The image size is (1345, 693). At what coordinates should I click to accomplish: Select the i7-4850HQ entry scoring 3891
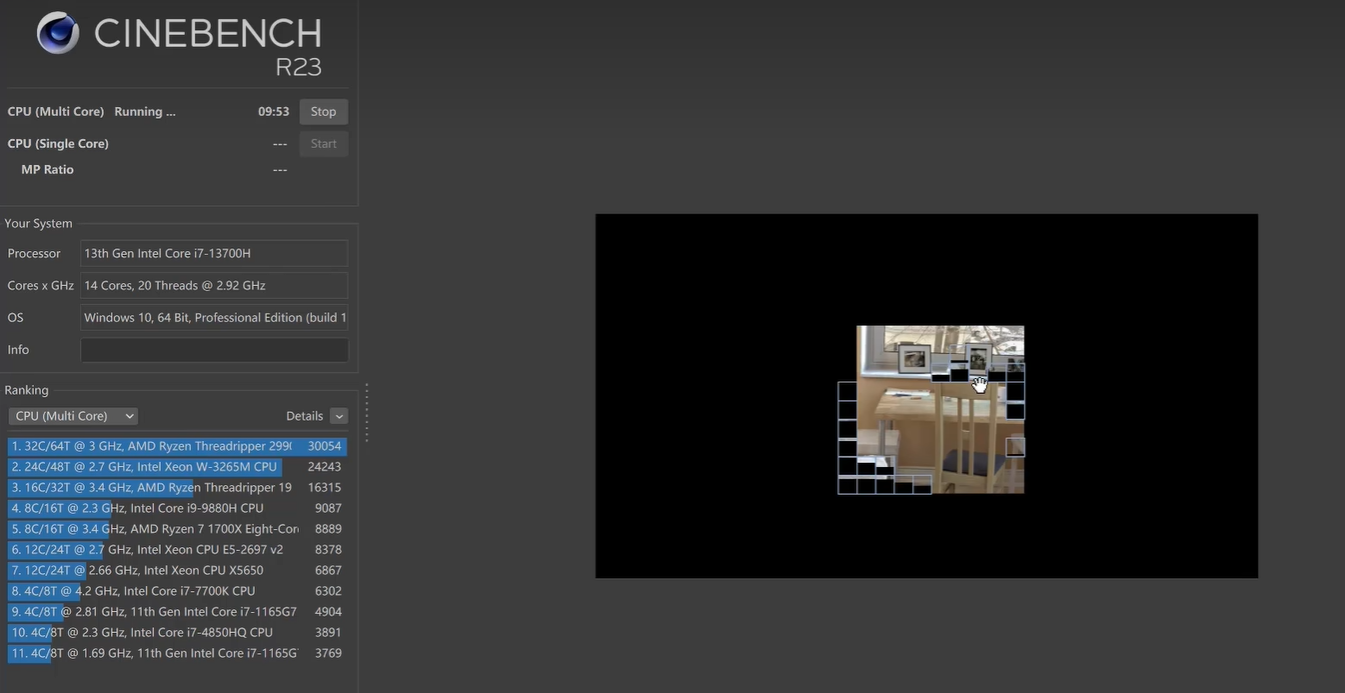[177, 633]
